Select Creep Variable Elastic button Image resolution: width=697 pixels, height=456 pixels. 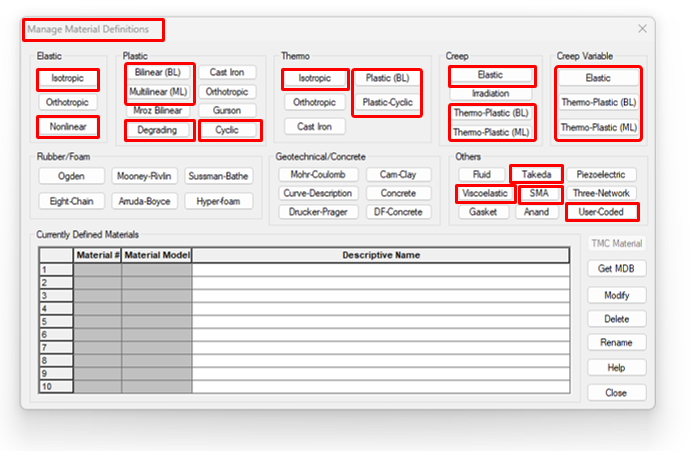(x=598, y=79)
